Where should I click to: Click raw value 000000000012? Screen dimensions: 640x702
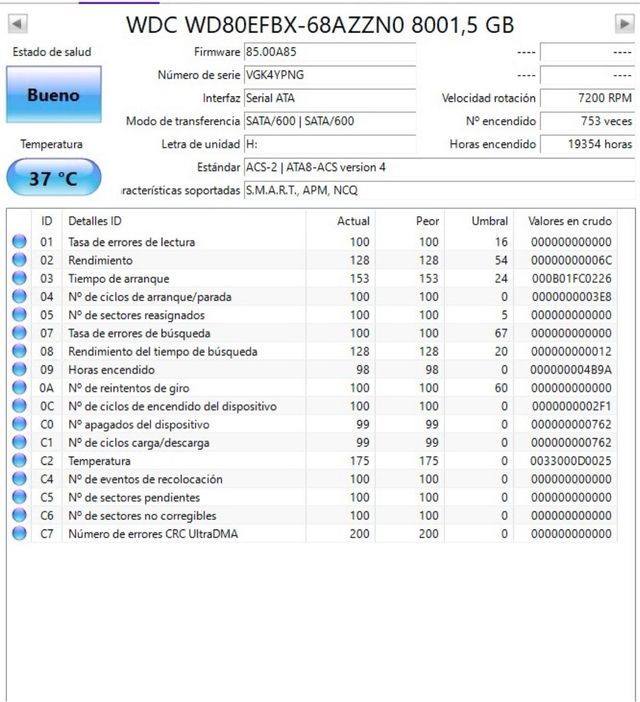[x=571, y=351]
